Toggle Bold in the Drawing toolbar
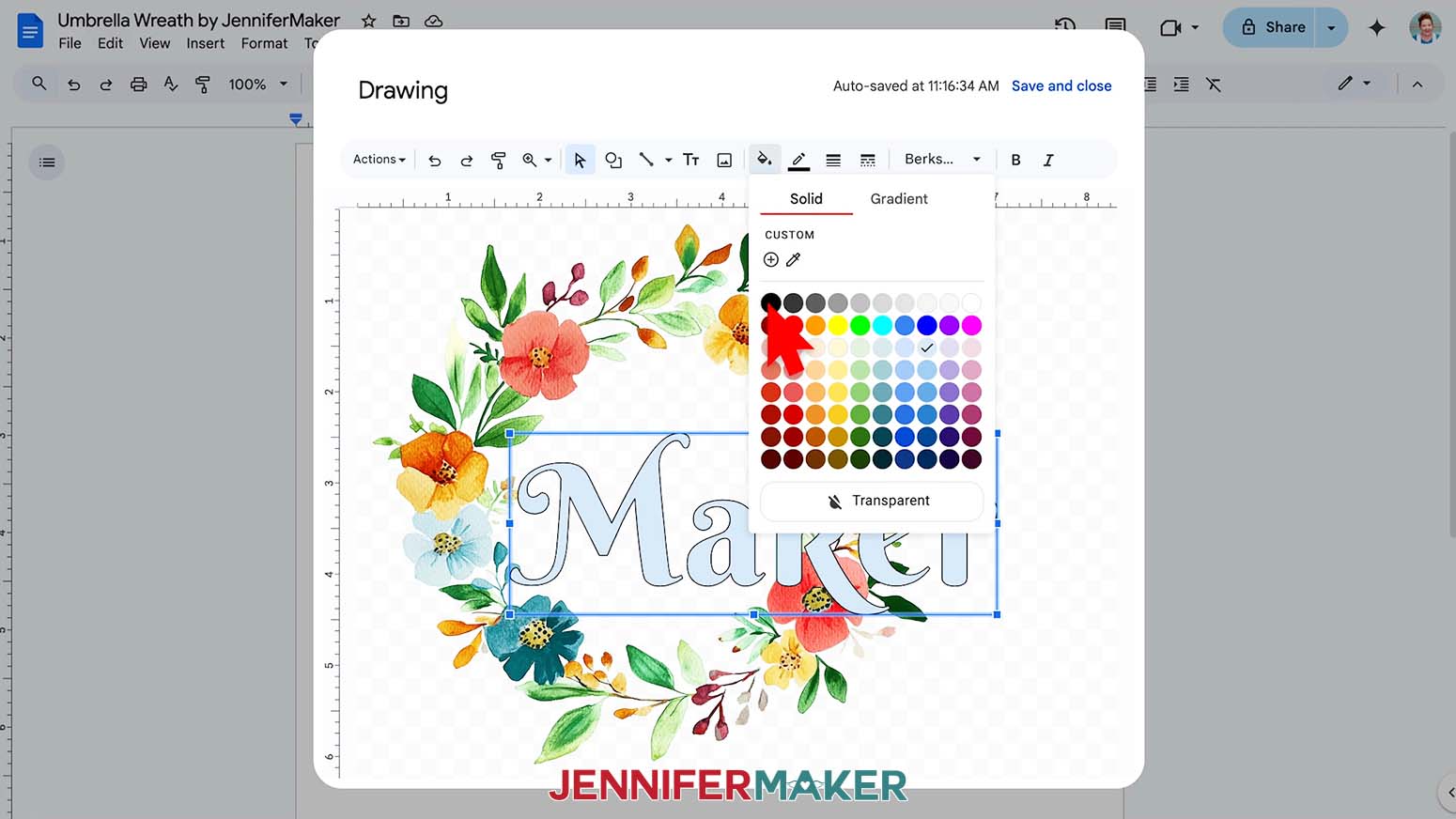The image size is (1456, 819). [1015, 161]
